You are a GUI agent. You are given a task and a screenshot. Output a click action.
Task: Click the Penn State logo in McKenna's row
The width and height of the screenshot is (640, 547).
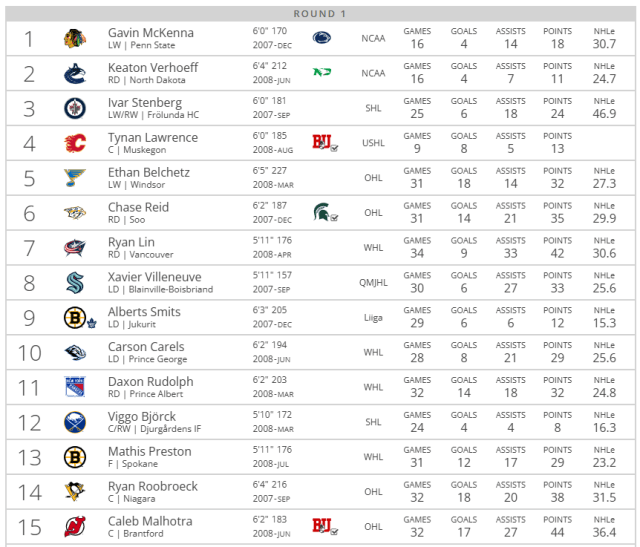(322, 38)
